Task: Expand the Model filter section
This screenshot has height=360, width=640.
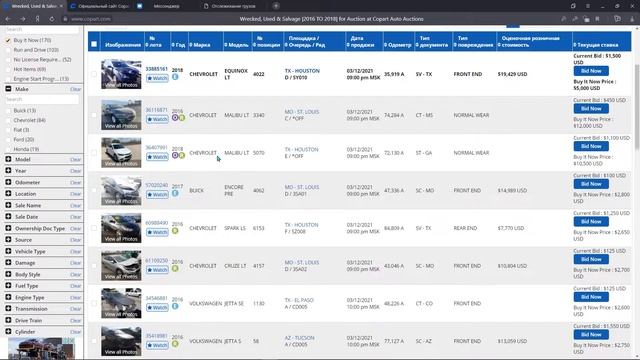Action: [8, 159]
